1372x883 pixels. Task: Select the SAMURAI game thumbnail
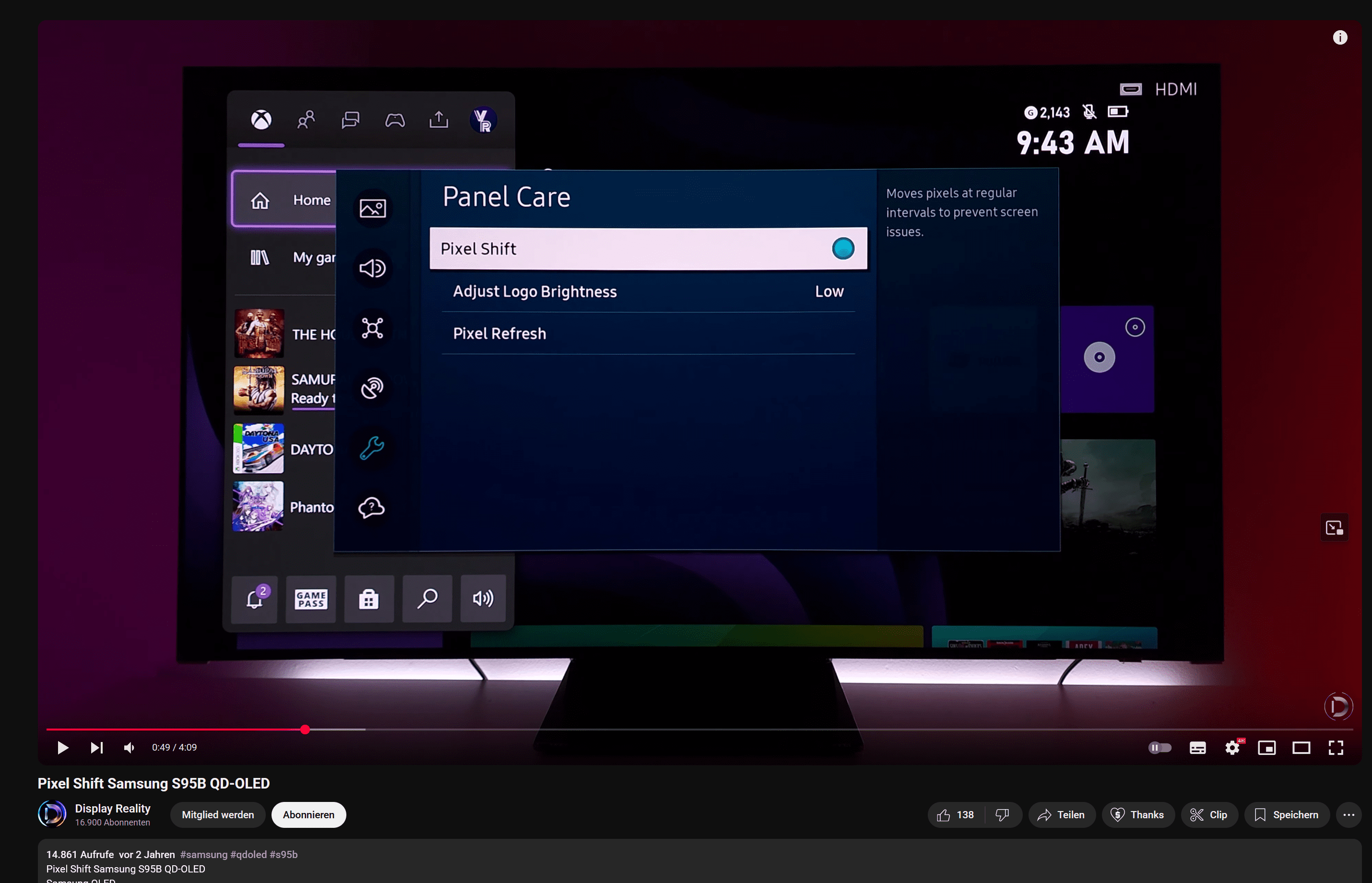click(x=259, y=390)
